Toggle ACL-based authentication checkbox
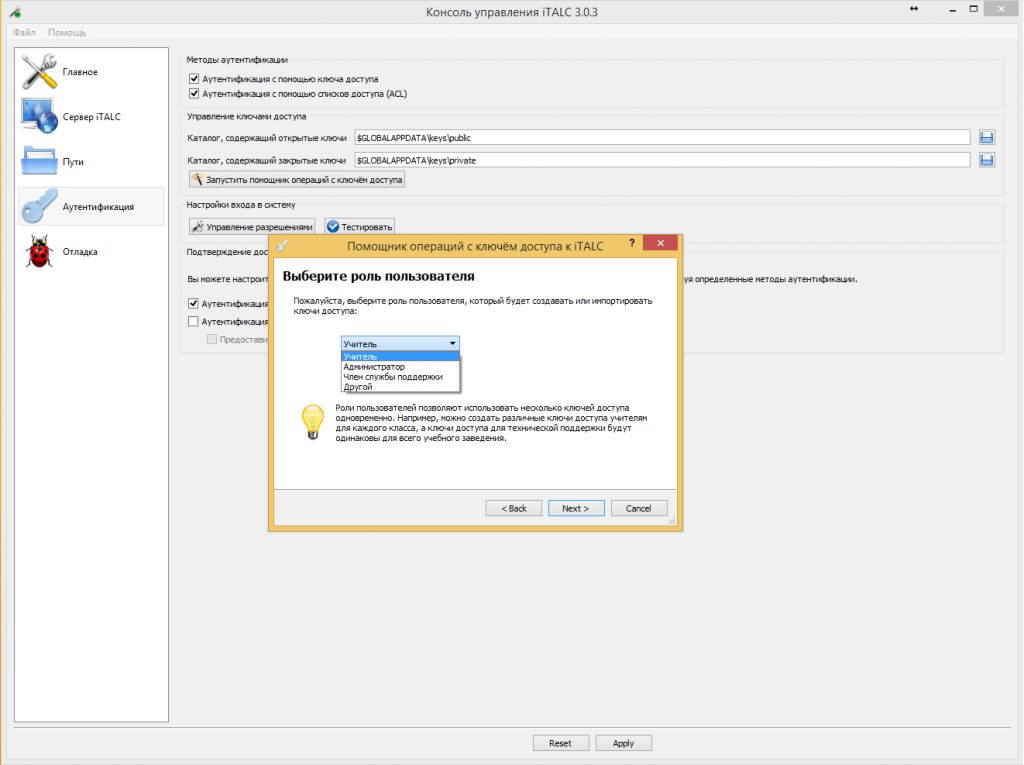This screenshot has height=765, width=1024. (194, 93)
